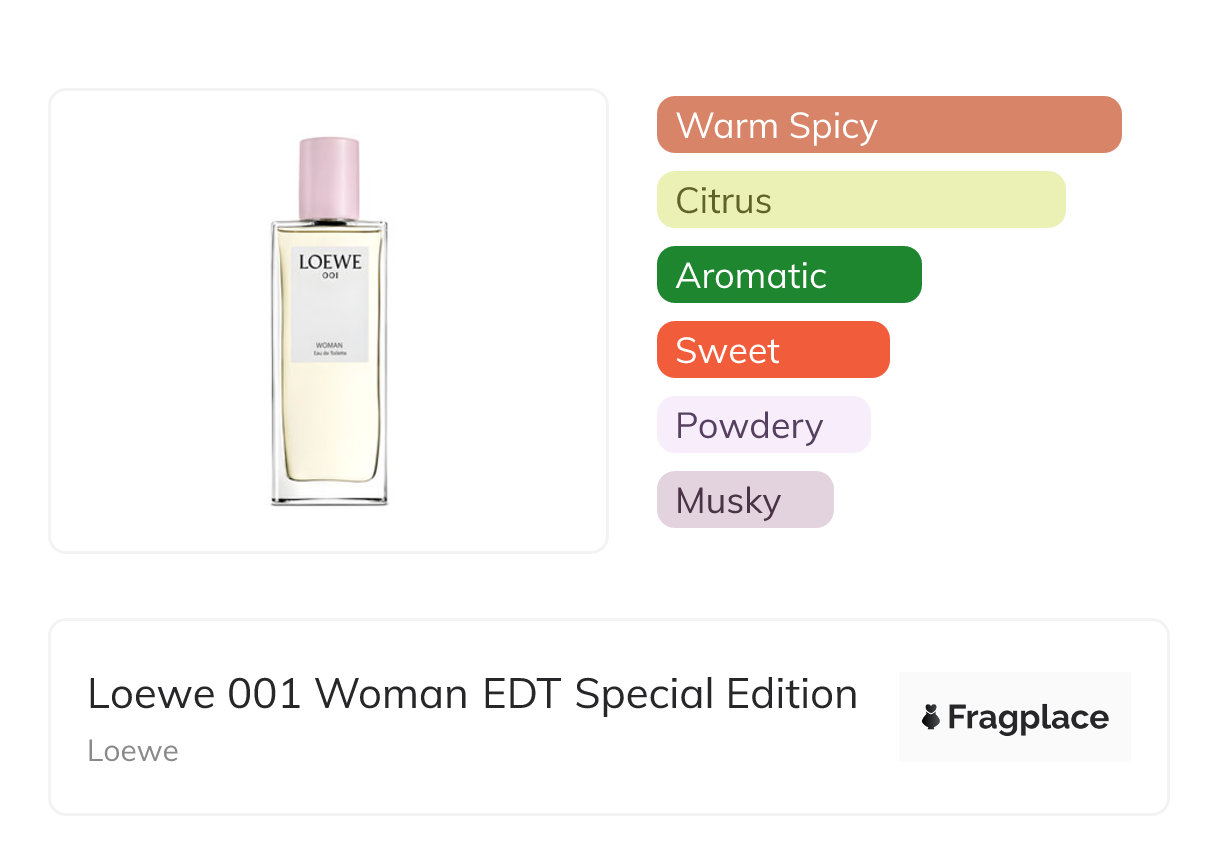Select the Citrus accord bar

tap(860, 200)
